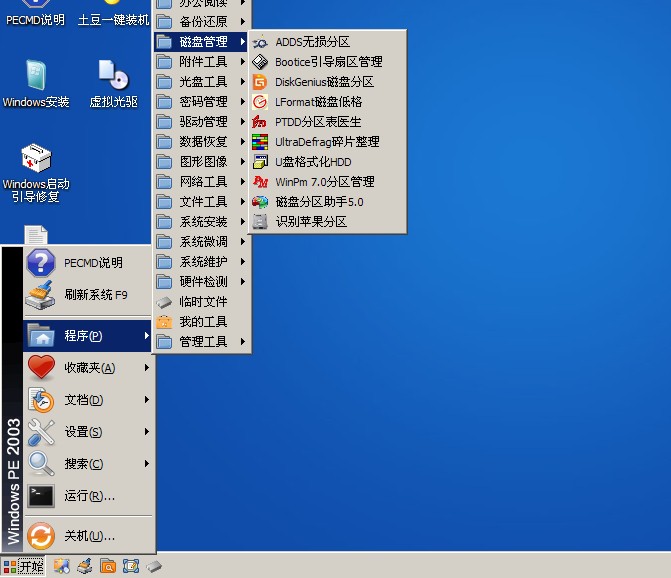Expand the 数据恢复 folder submenu

coord(202,142)
